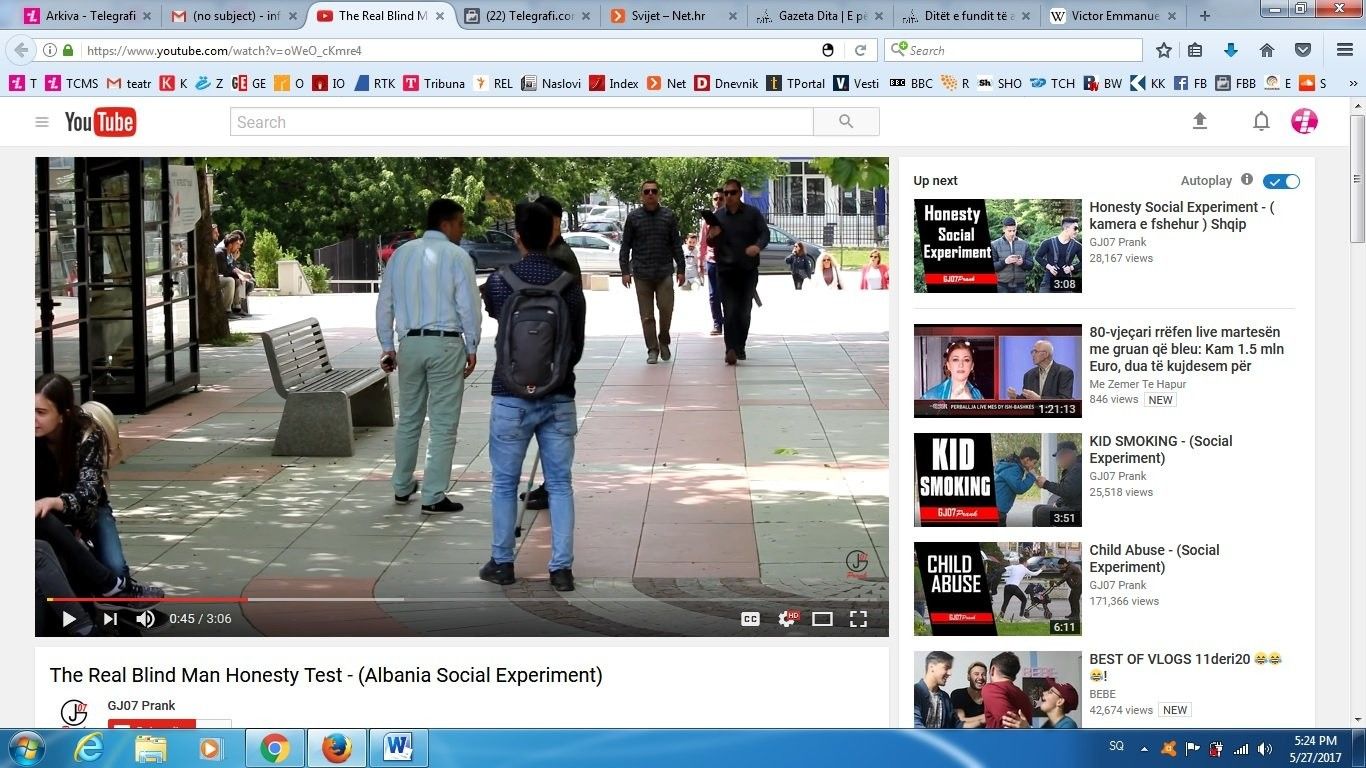Mute the video volume

pos(146,619)
